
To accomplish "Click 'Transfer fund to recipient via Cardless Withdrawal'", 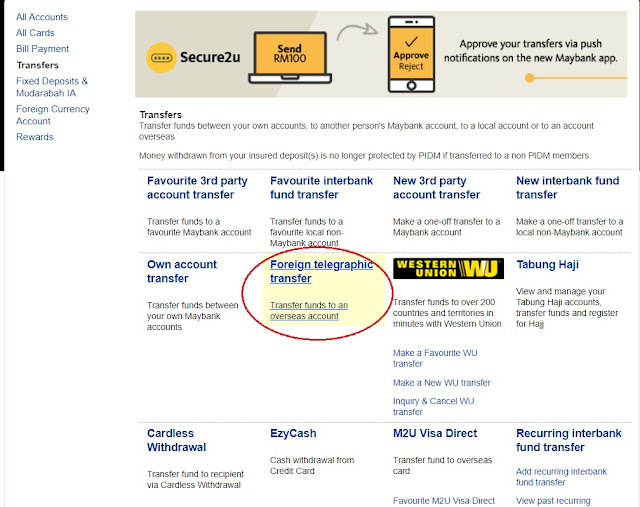I will 195,480.
